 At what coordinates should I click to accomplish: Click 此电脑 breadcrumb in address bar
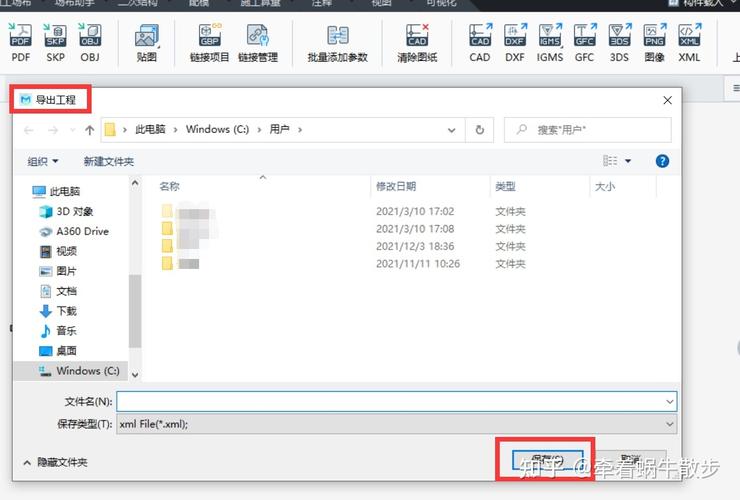tap(150, 129)
